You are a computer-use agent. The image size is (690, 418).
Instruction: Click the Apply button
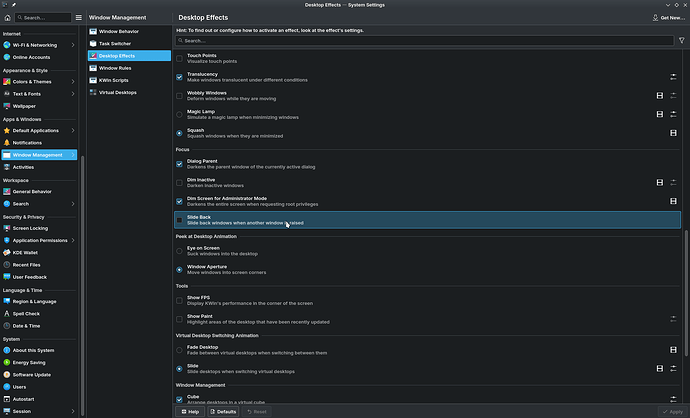(x=672, y=412)
